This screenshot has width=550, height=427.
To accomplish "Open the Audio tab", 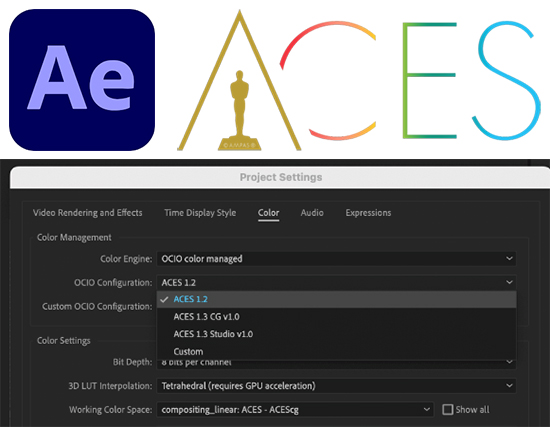I will [x=312, y=213].
